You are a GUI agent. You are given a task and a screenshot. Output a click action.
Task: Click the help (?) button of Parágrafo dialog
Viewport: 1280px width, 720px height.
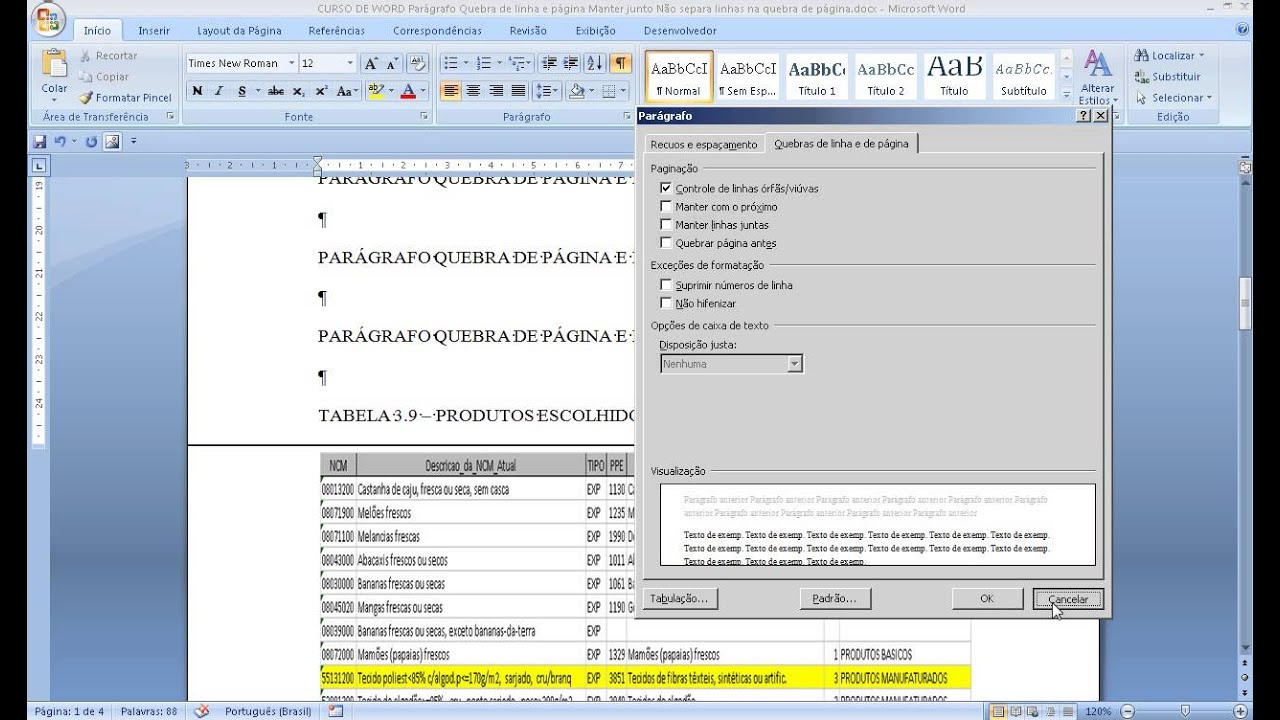tap(1084, 116)
